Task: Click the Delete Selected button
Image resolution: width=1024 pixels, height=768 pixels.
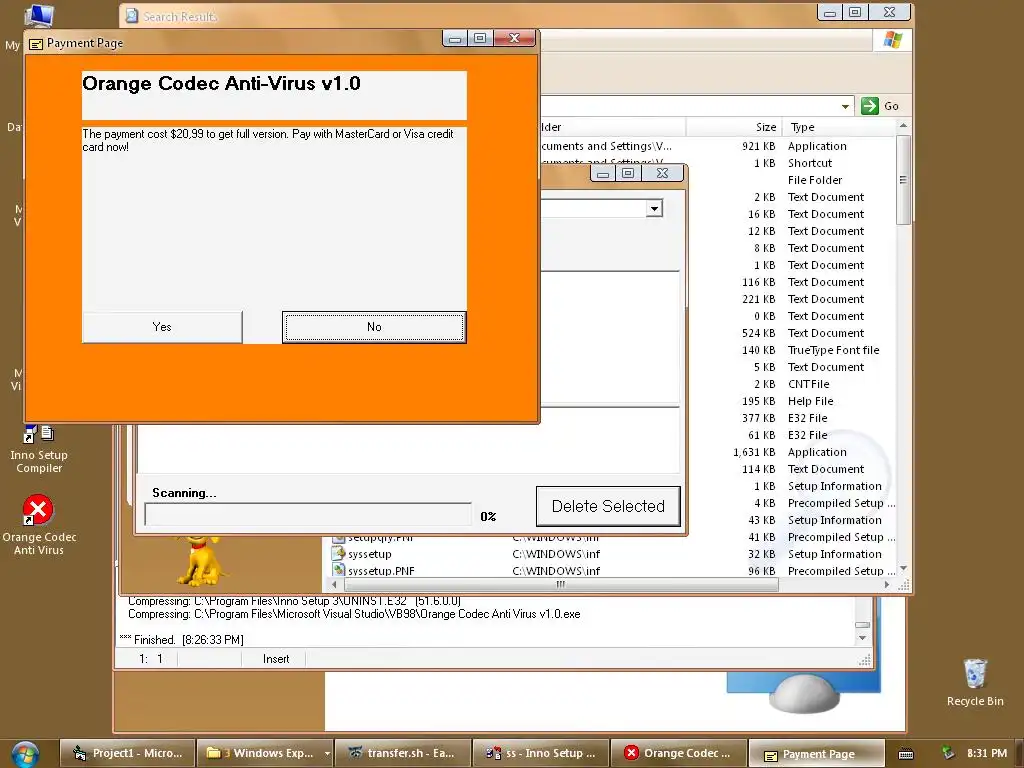Action: tap(608, 506)
